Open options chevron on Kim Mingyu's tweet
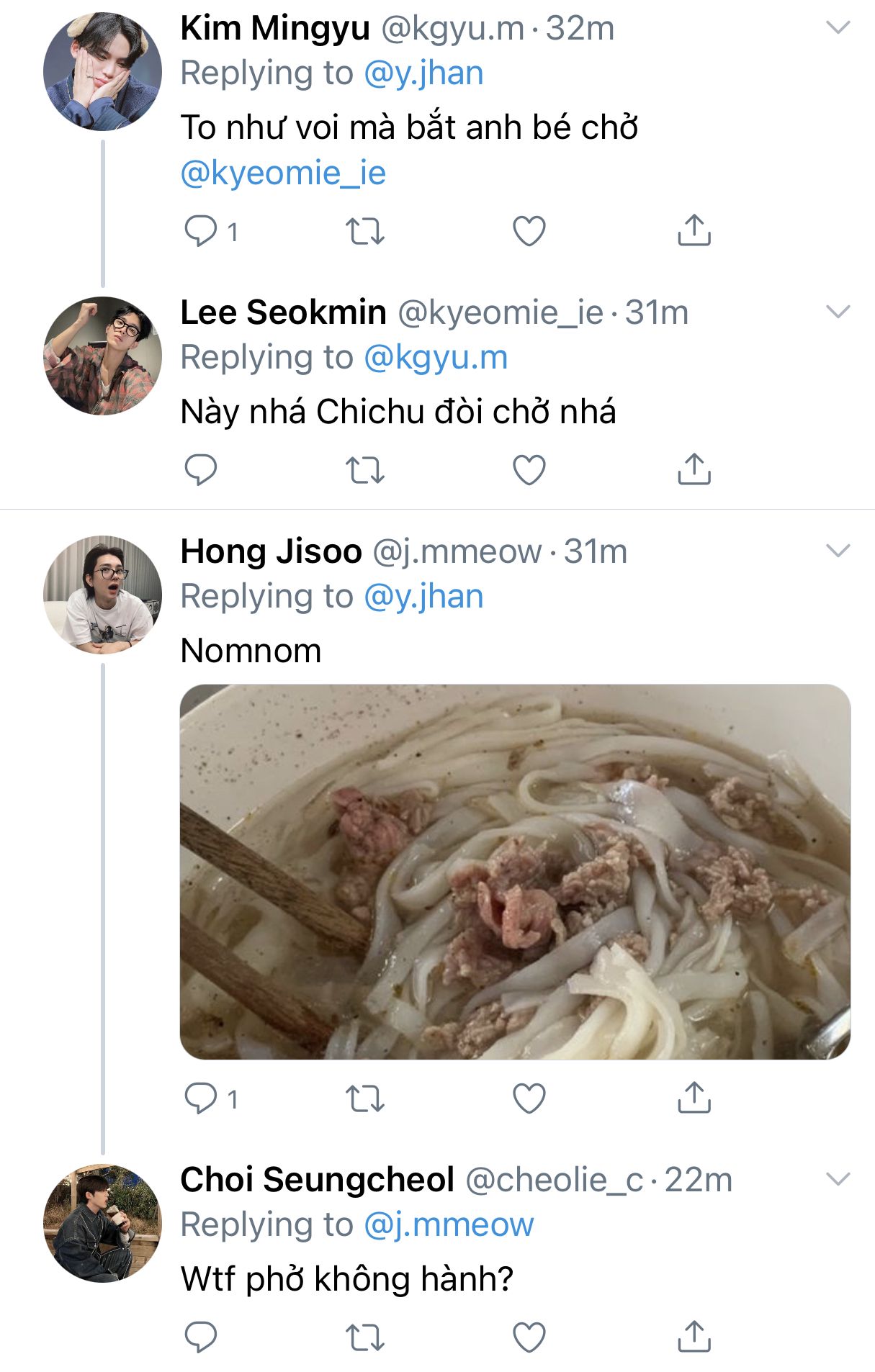The image size is (875, 1372). pos(838,27)
